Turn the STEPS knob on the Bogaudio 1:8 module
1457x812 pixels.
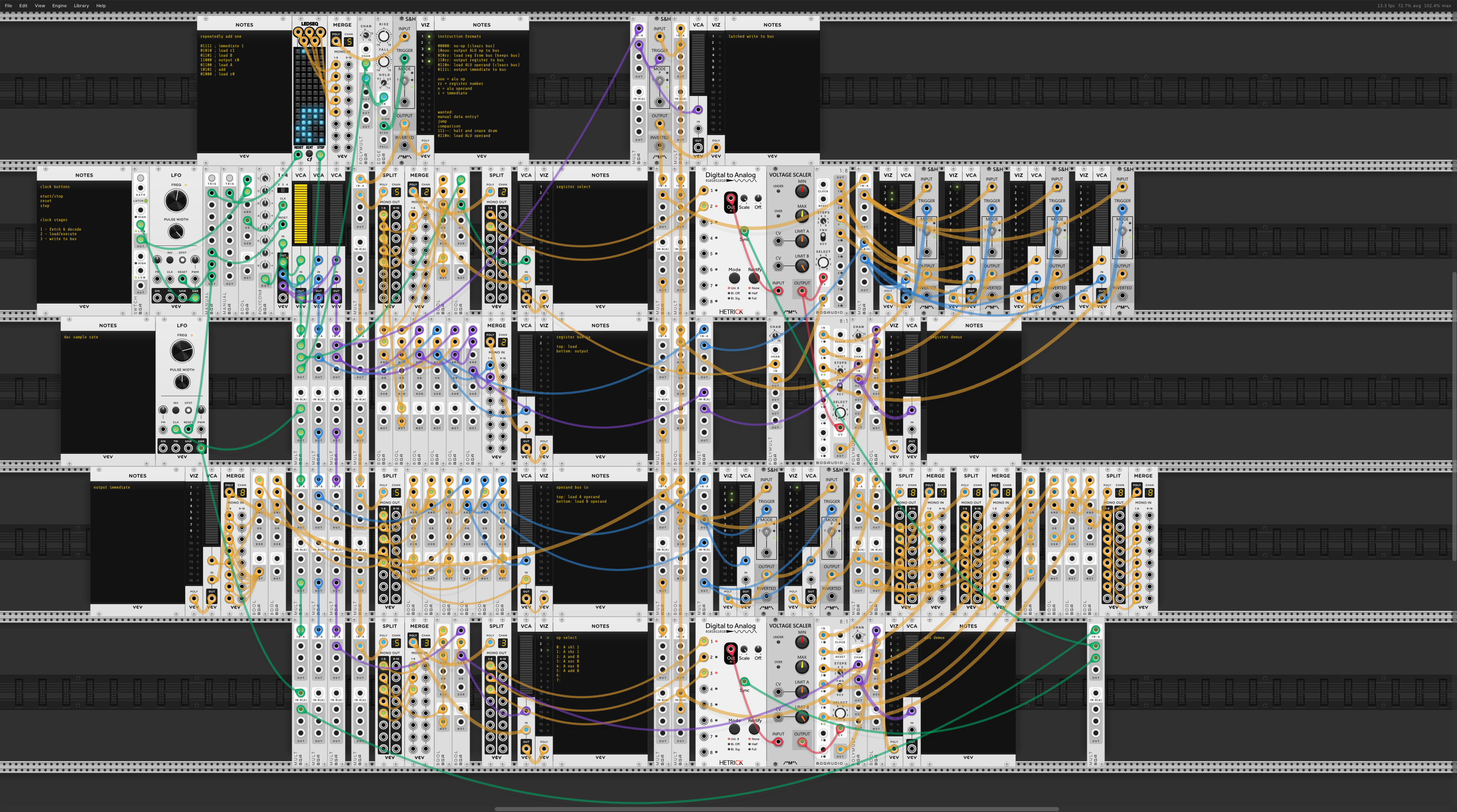tap(823, 221)
